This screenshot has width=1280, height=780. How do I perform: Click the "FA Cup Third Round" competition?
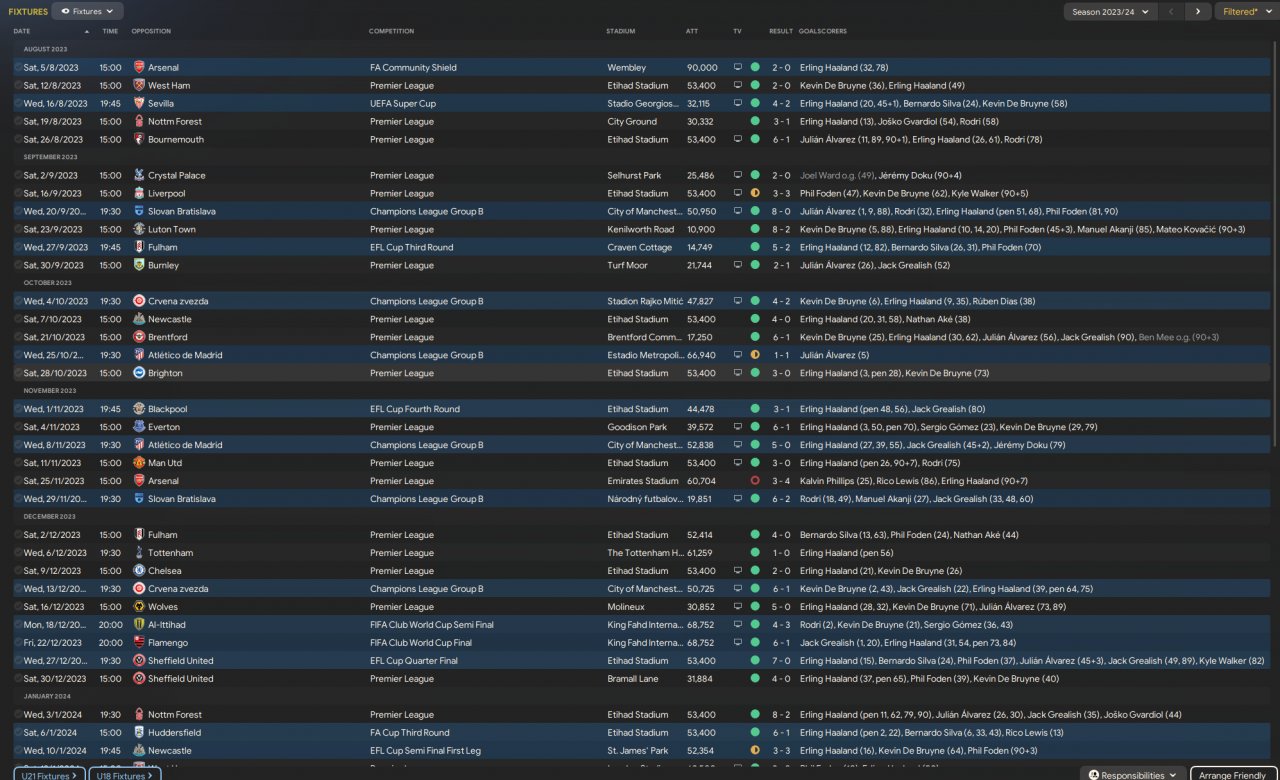tap(410, 733)
